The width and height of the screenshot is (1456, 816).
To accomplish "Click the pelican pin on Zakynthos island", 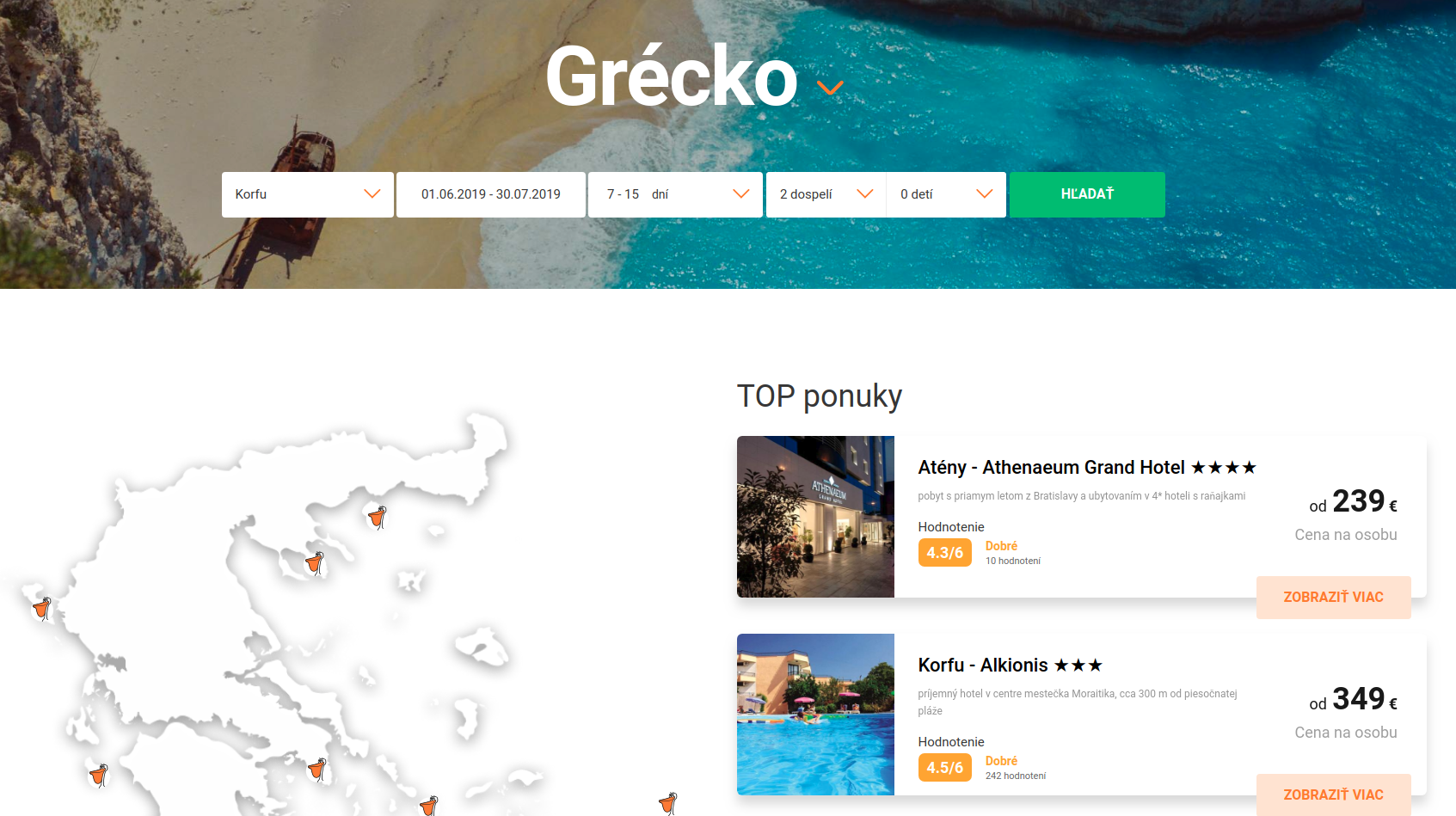I will coord(100,775).
